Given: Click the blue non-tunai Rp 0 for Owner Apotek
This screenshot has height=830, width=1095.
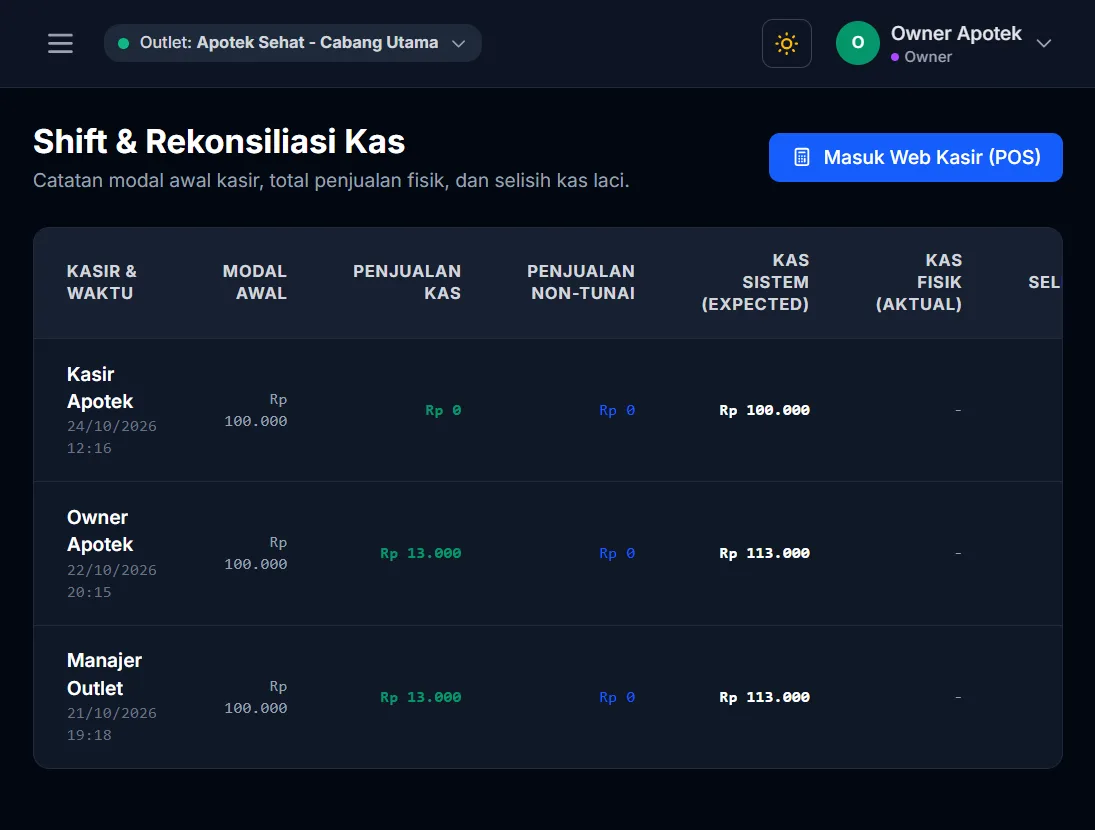Looking at the screenshot, I should [617, 554].
